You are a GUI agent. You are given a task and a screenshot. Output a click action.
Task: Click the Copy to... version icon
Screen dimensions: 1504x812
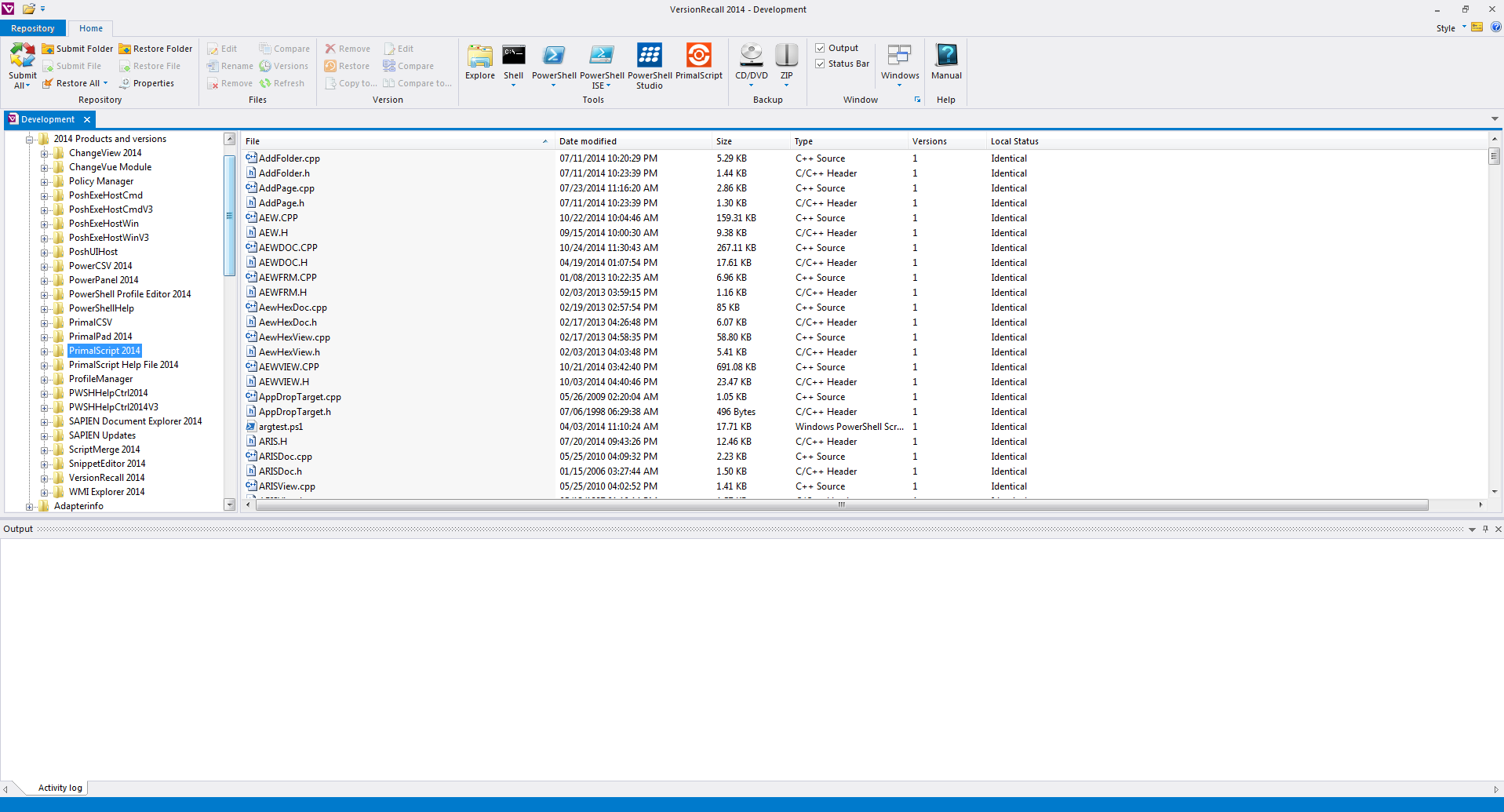pos(330,83)
